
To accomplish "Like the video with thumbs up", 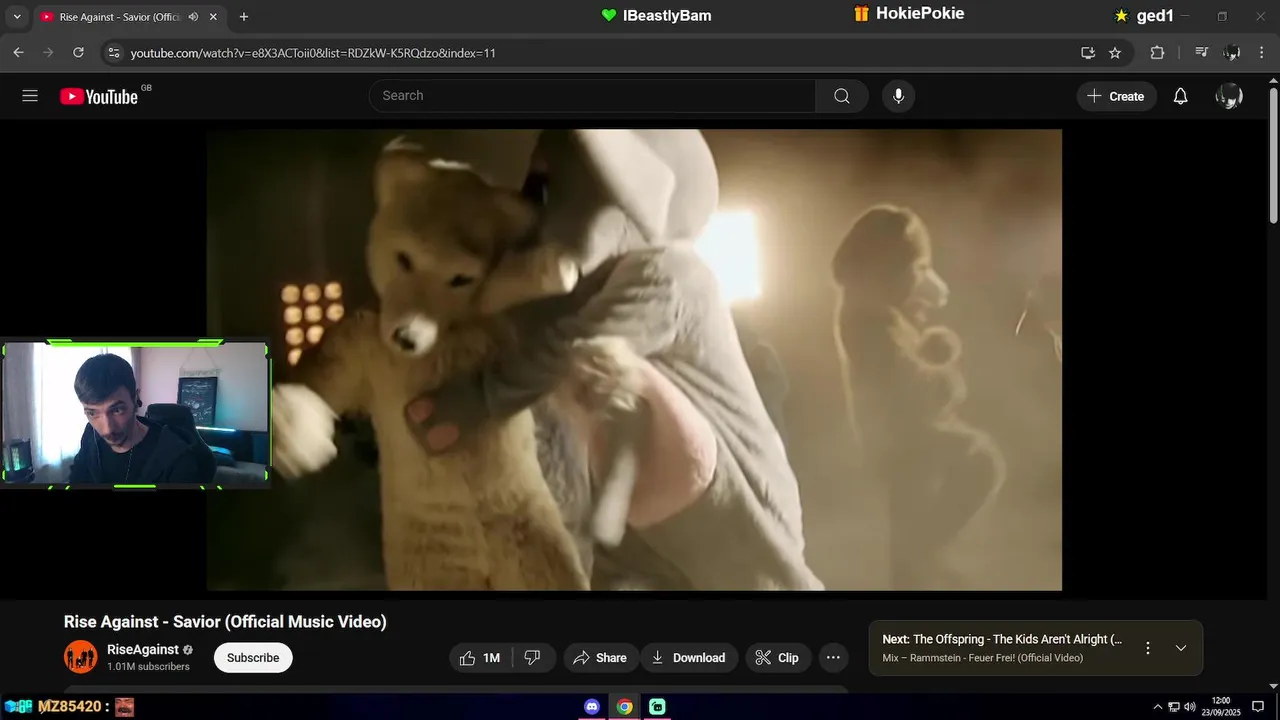I will click(481, 658).
